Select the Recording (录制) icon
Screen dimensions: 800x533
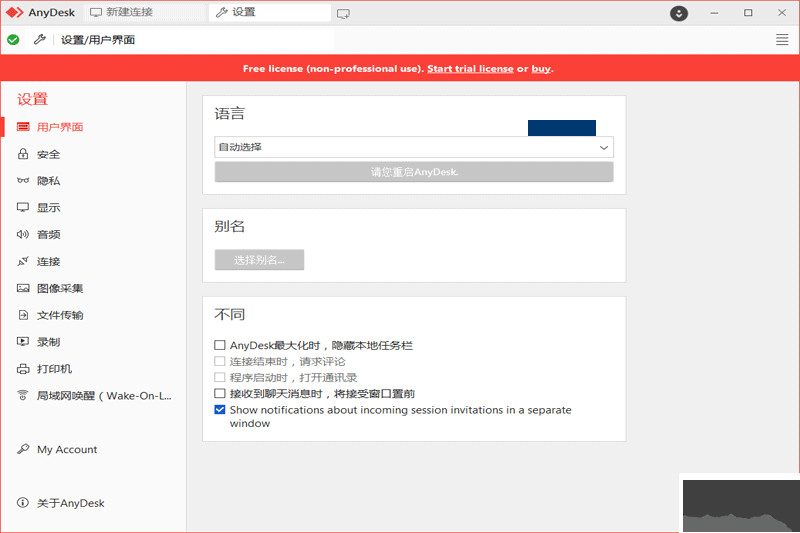(x=23, y=342)
